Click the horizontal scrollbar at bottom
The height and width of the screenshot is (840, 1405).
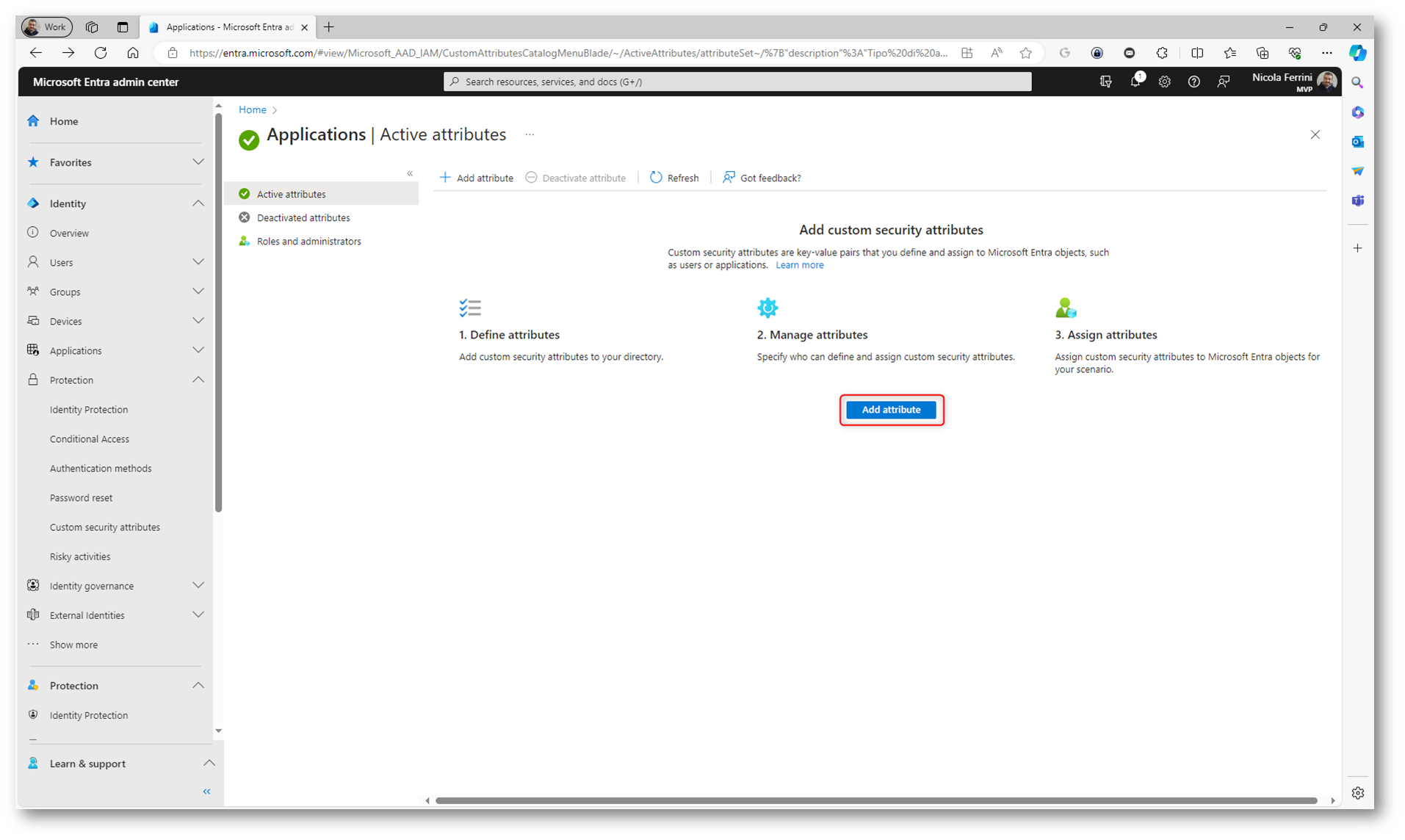(875, 800)
